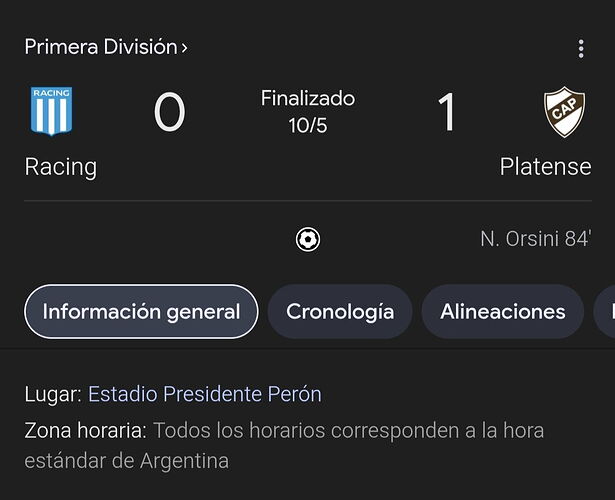Click the Platense team name
Image resolution: width=615 pixels, height=500 pixels.
click(x=545, y=167)
